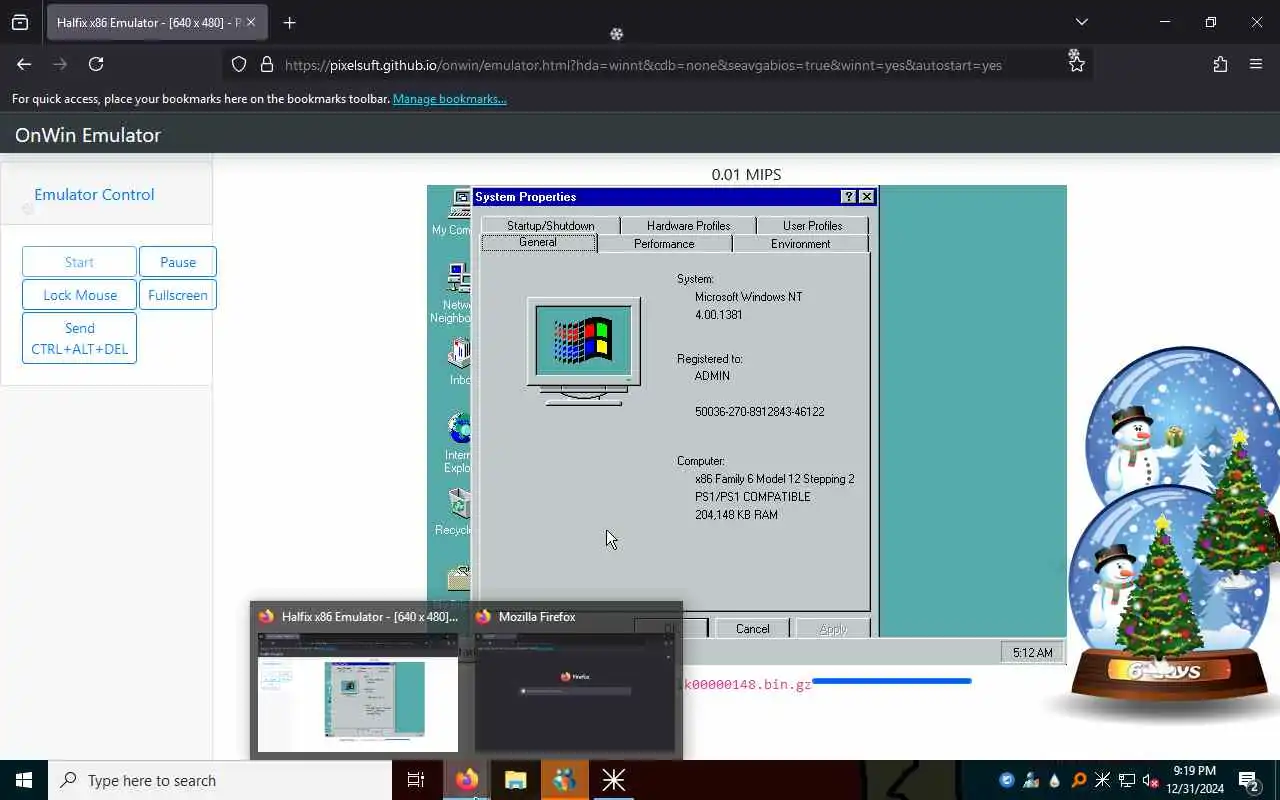Open a new browser tab
Viewport: 1280px width, 800px height.
tap(289, 22)
